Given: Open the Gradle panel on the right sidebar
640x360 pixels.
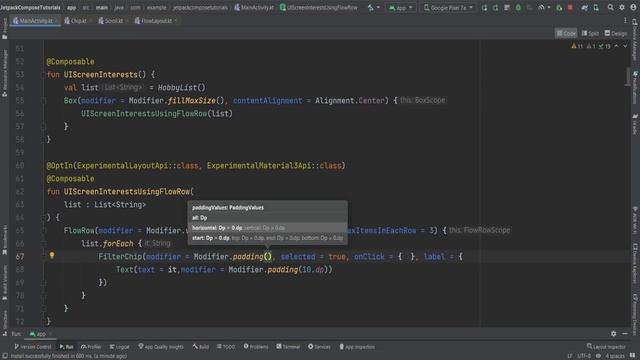Looking at the screenshot, I should click(x=635, y=124).
